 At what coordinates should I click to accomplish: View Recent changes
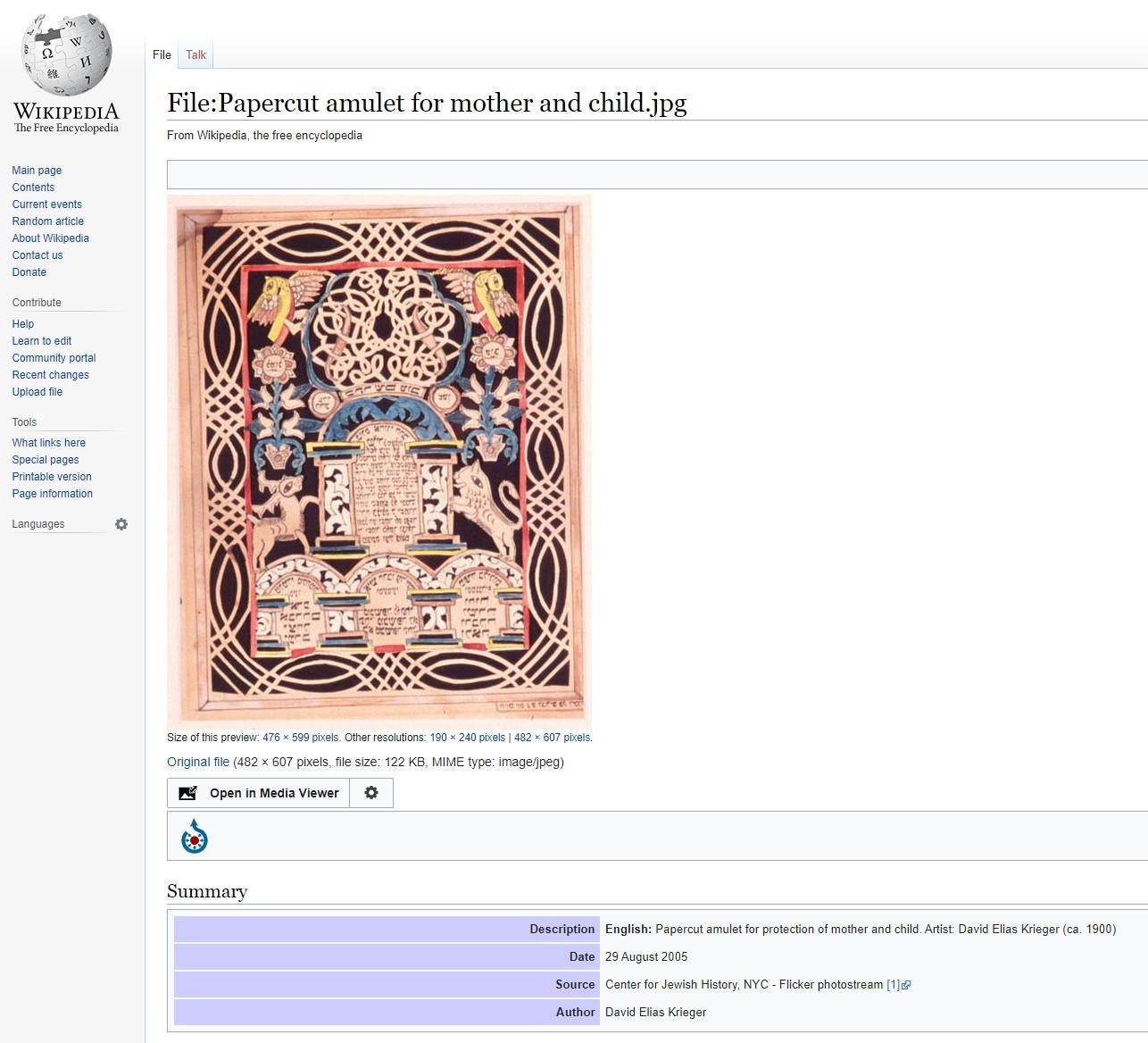pyautogui.click(x=50, y=375)
